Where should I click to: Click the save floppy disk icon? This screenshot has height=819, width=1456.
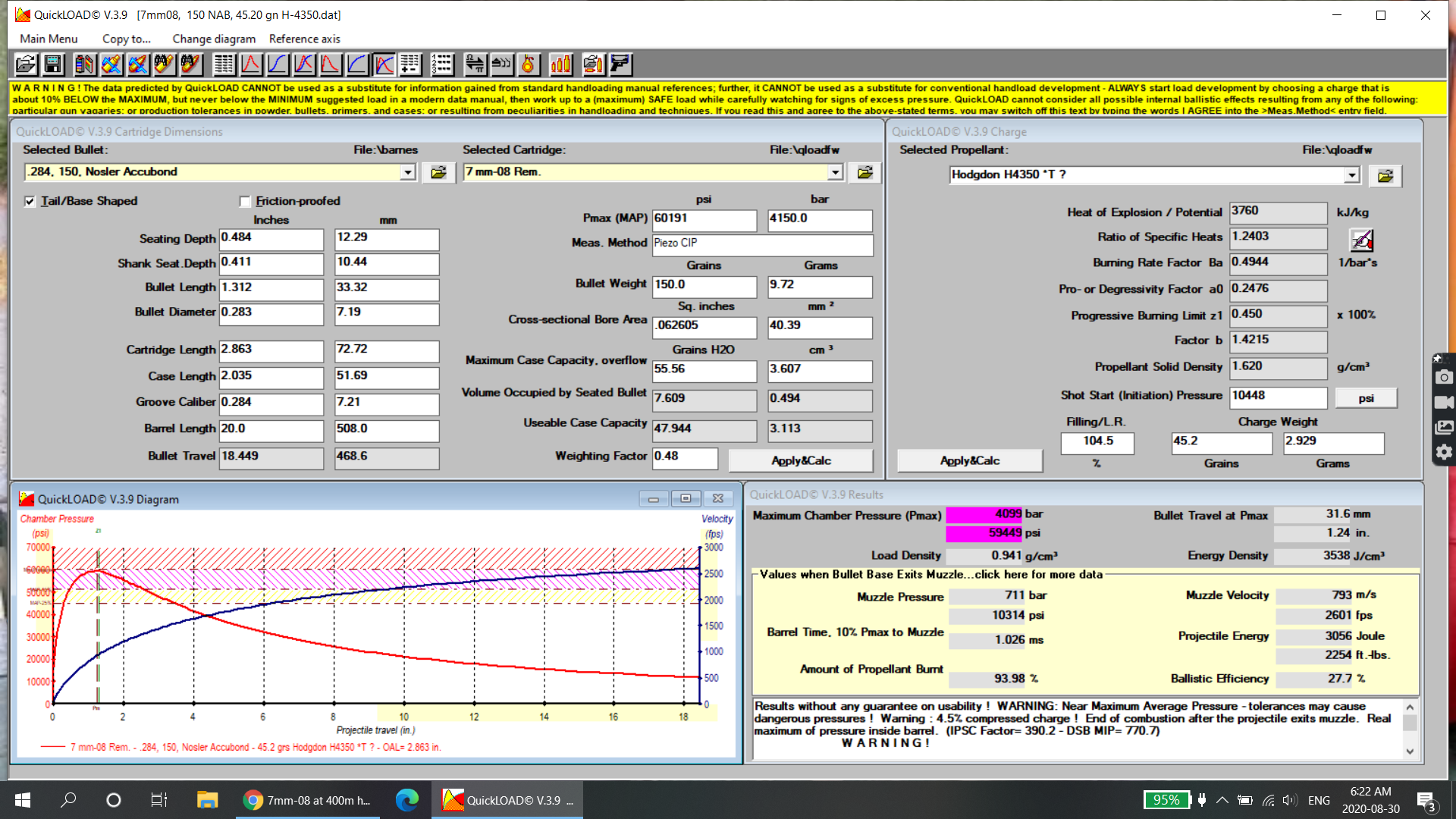[53, 64]
